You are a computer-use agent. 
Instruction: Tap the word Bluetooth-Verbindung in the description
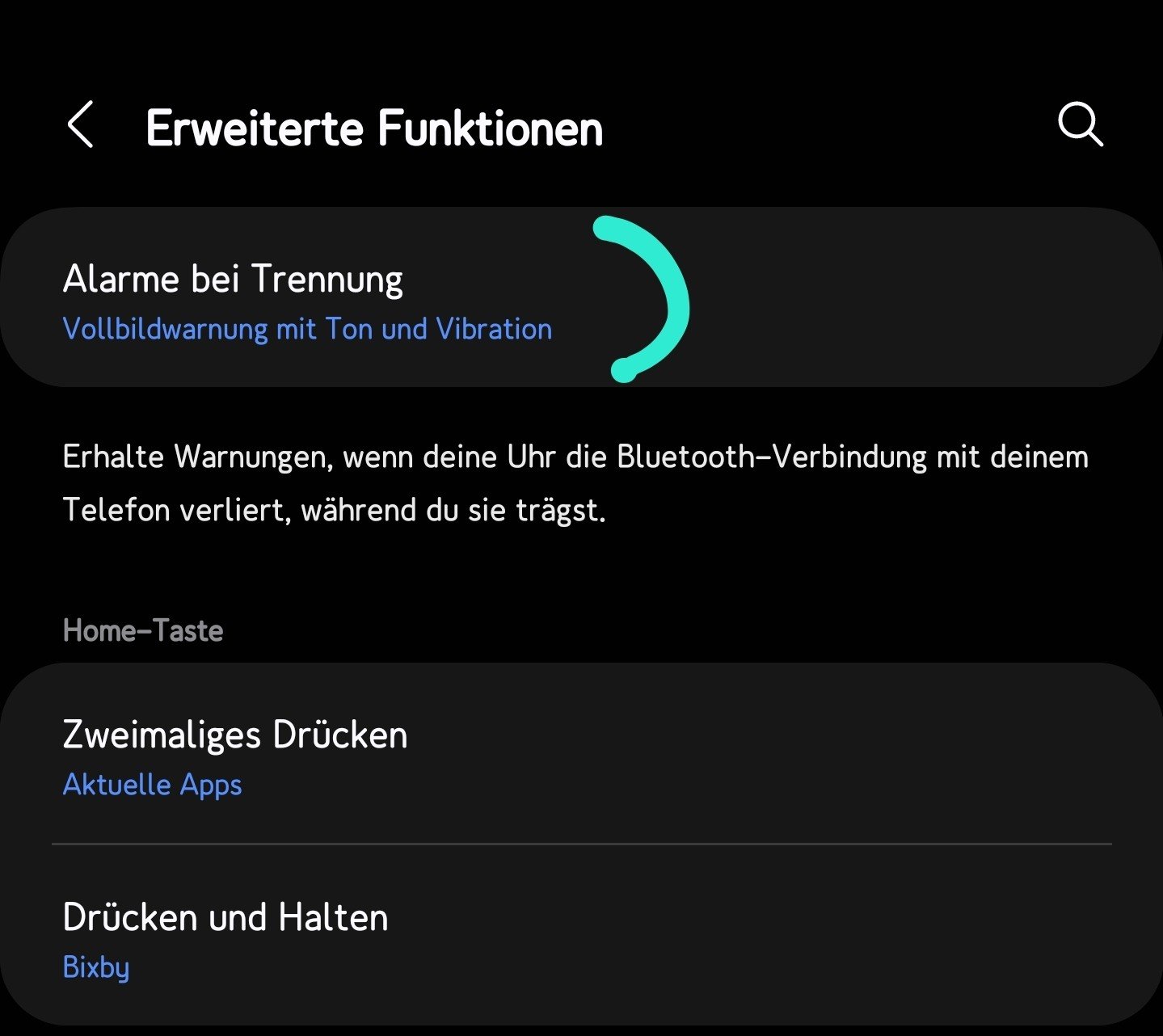pos(771,457)
